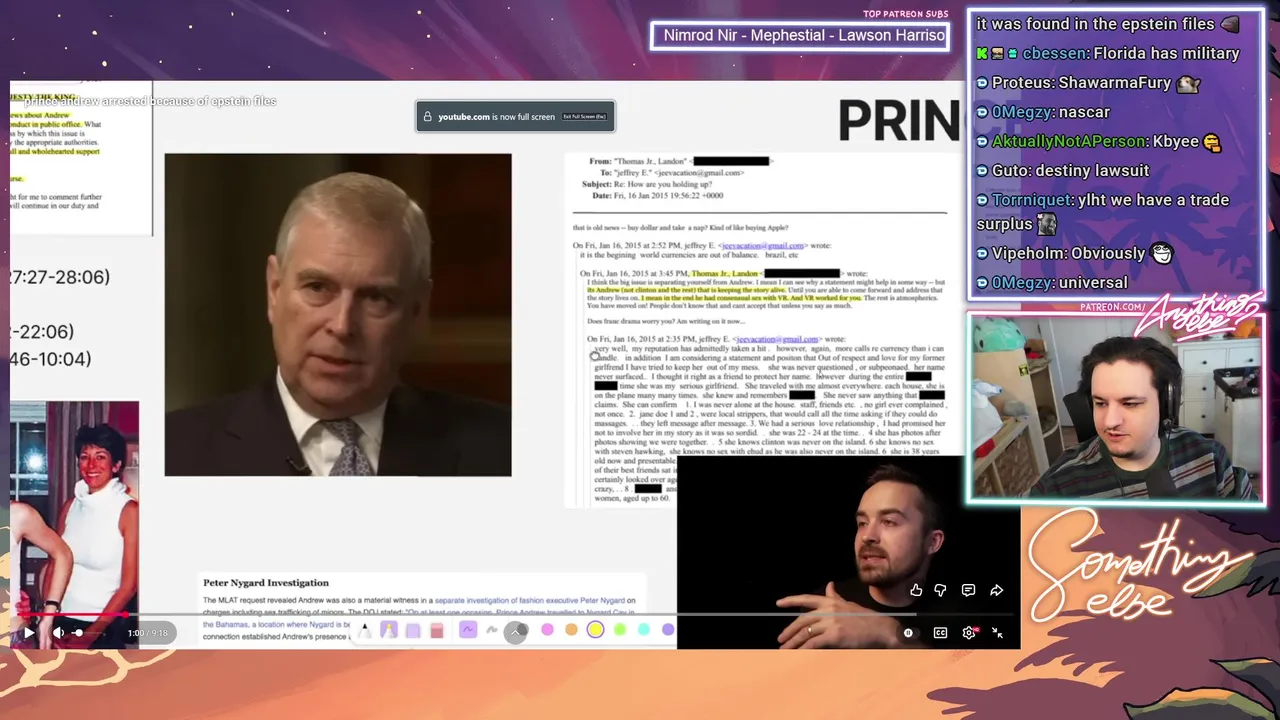Image resolution: width=1280 pixels, height=720 pixels.
Task: Choose the purple squiggle line style
Action: [467, 629]
